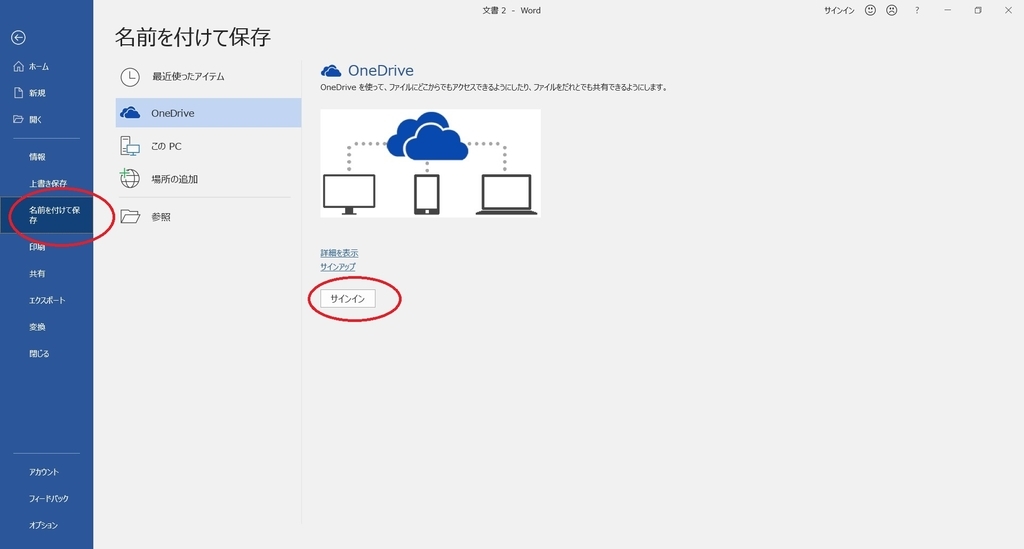
Task: Click サインイン in the title bar
Action: point(839,10)
